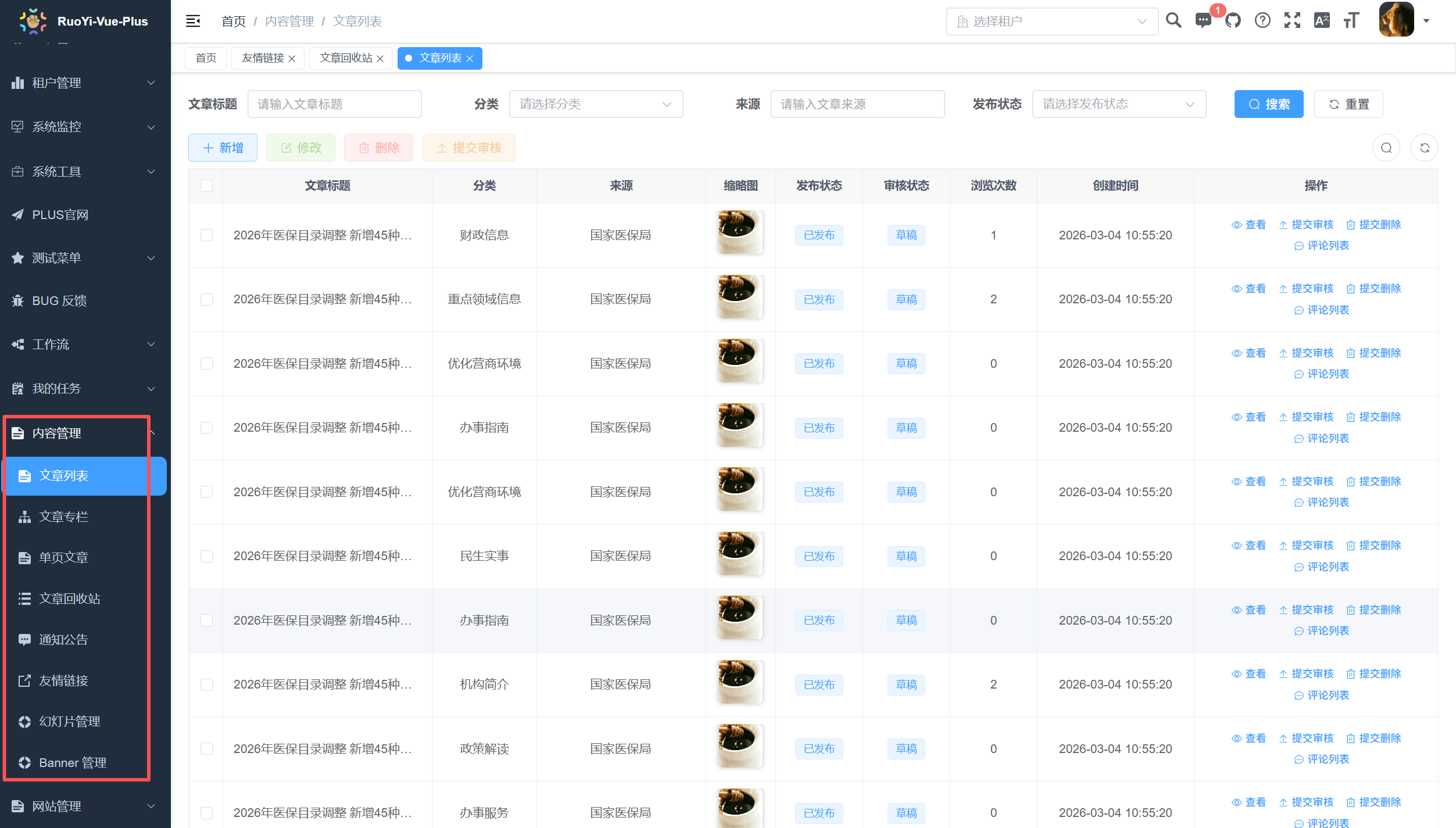Screen dimensions: 1456x828
Task: Click the user avatar image
Action: [x=1396, y=20]
